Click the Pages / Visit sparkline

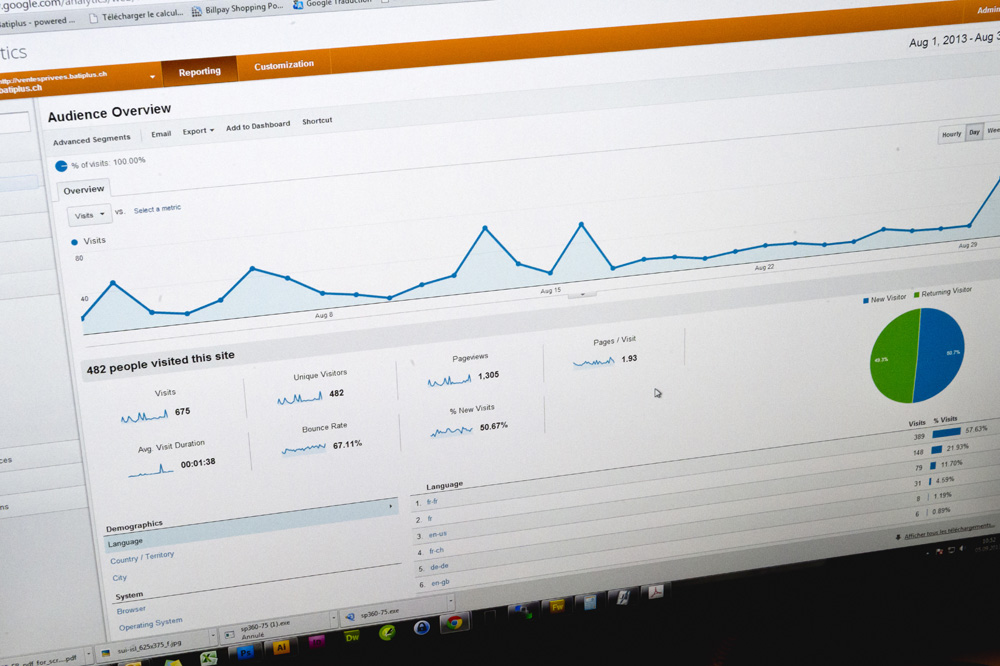coord(594,362)
